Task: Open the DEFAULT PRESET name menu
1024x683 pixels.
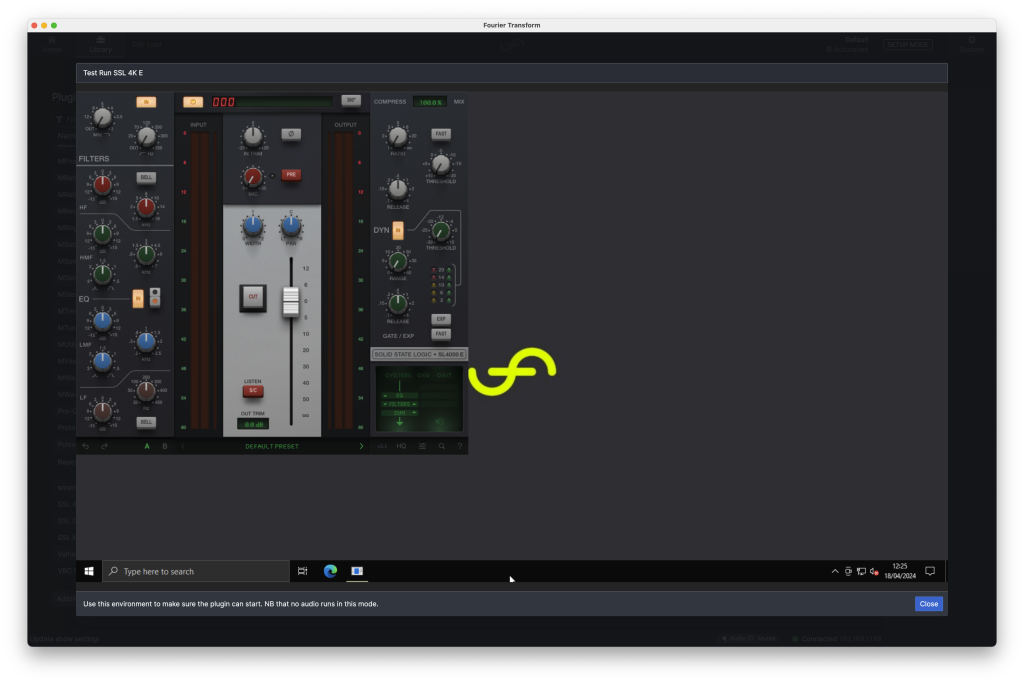Action: point(272,447)
